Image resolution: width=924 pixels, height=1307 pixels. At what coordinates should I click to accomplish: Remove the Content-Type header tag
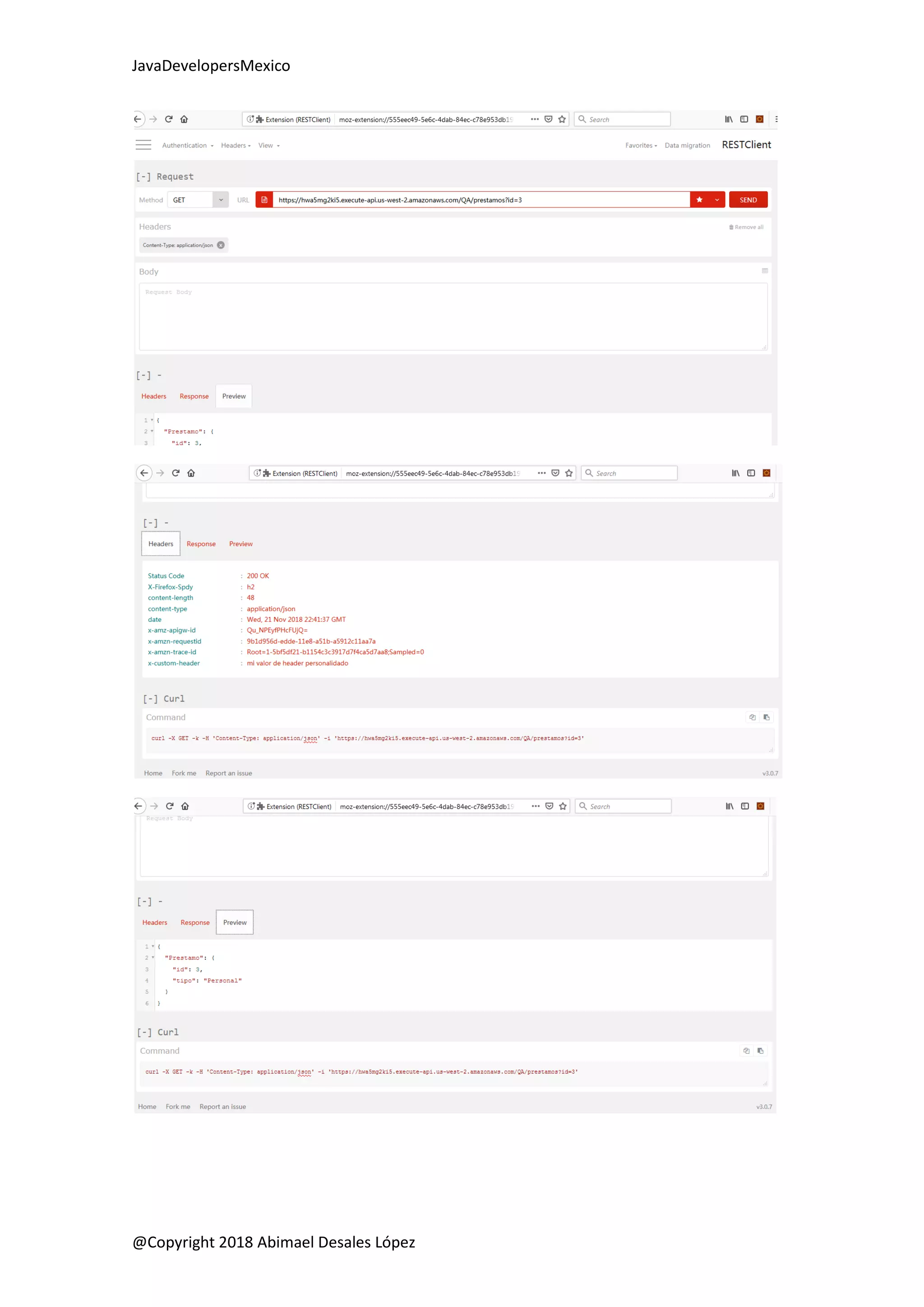coord(221,246)
